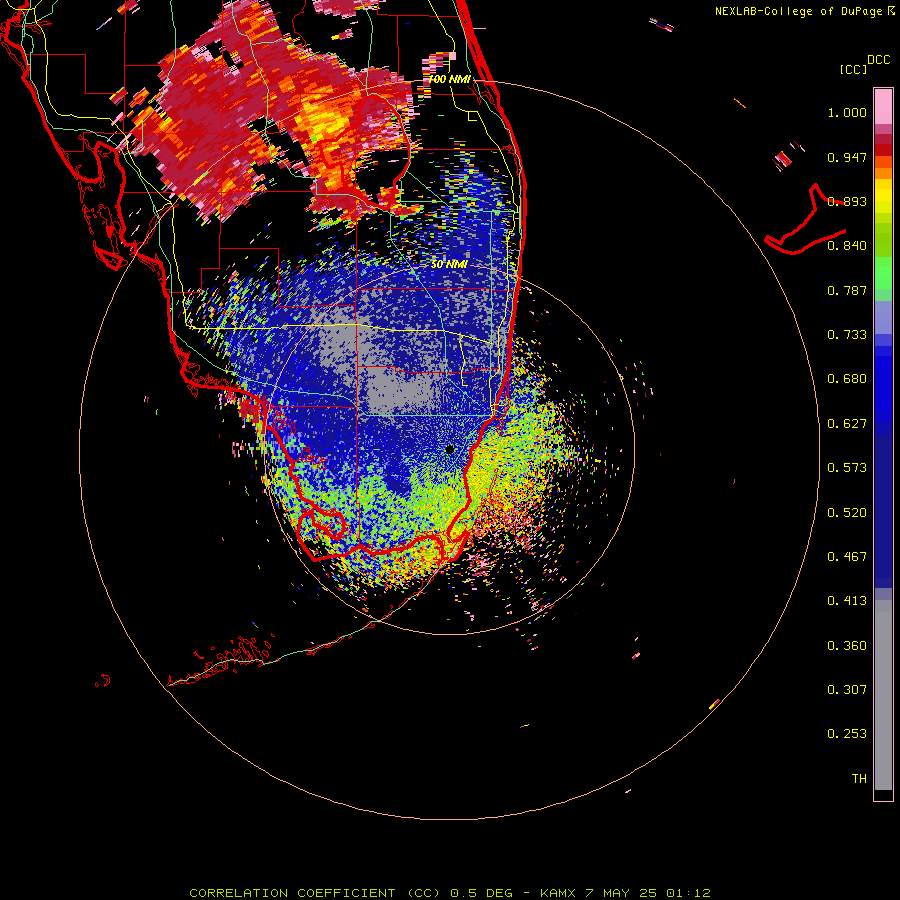900x900 pixels.
Task: Click the 0.627 color bar value
Action: coord(847,424)
